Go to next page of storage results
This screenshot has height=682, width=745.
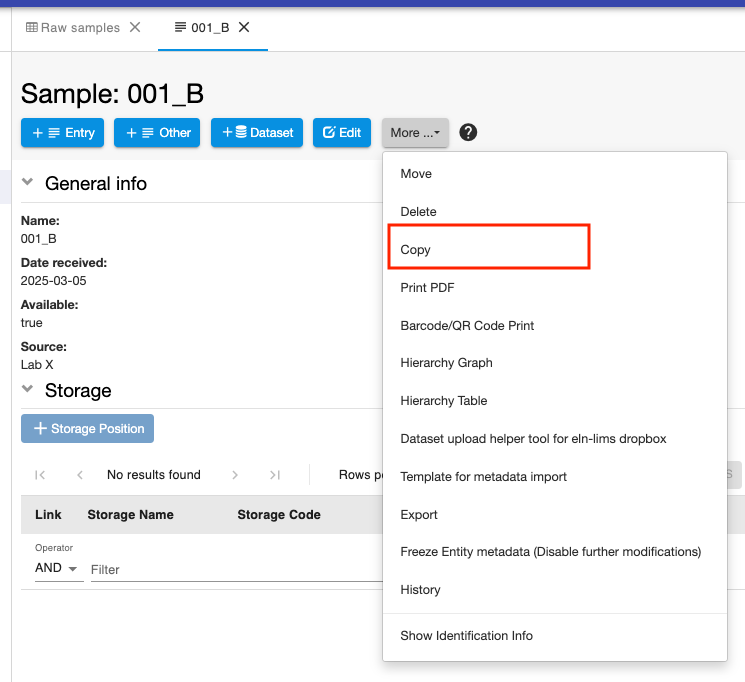235,475
